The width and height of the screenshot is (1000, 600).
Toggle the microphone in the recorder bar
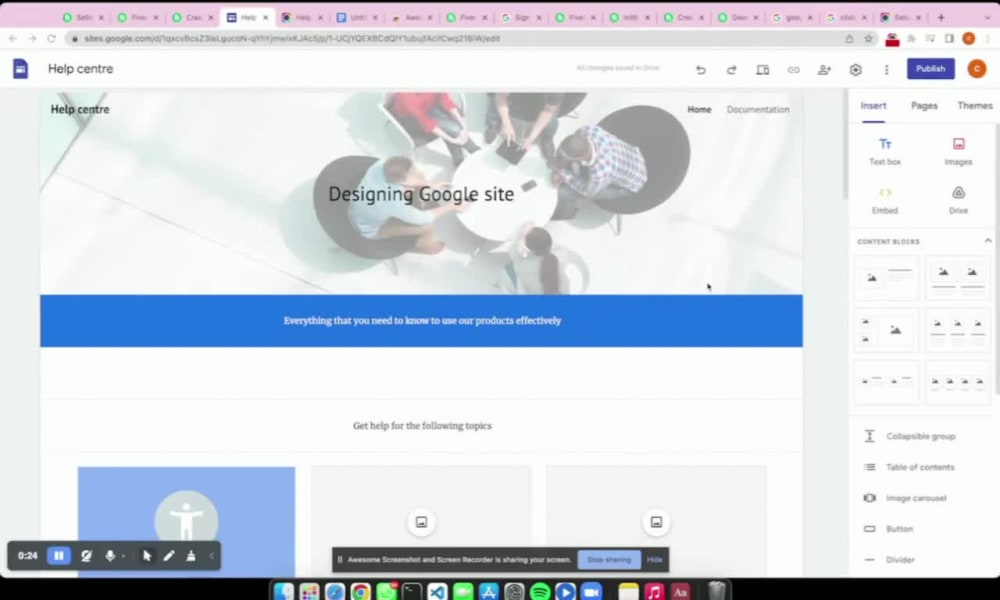coord(110,555)
